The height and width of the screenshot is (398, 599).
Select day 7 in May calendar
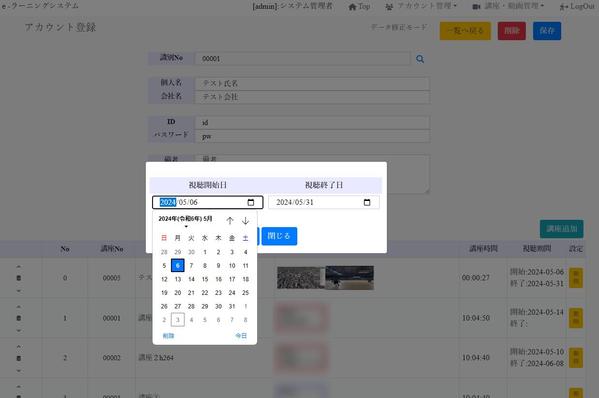[191, 265]
